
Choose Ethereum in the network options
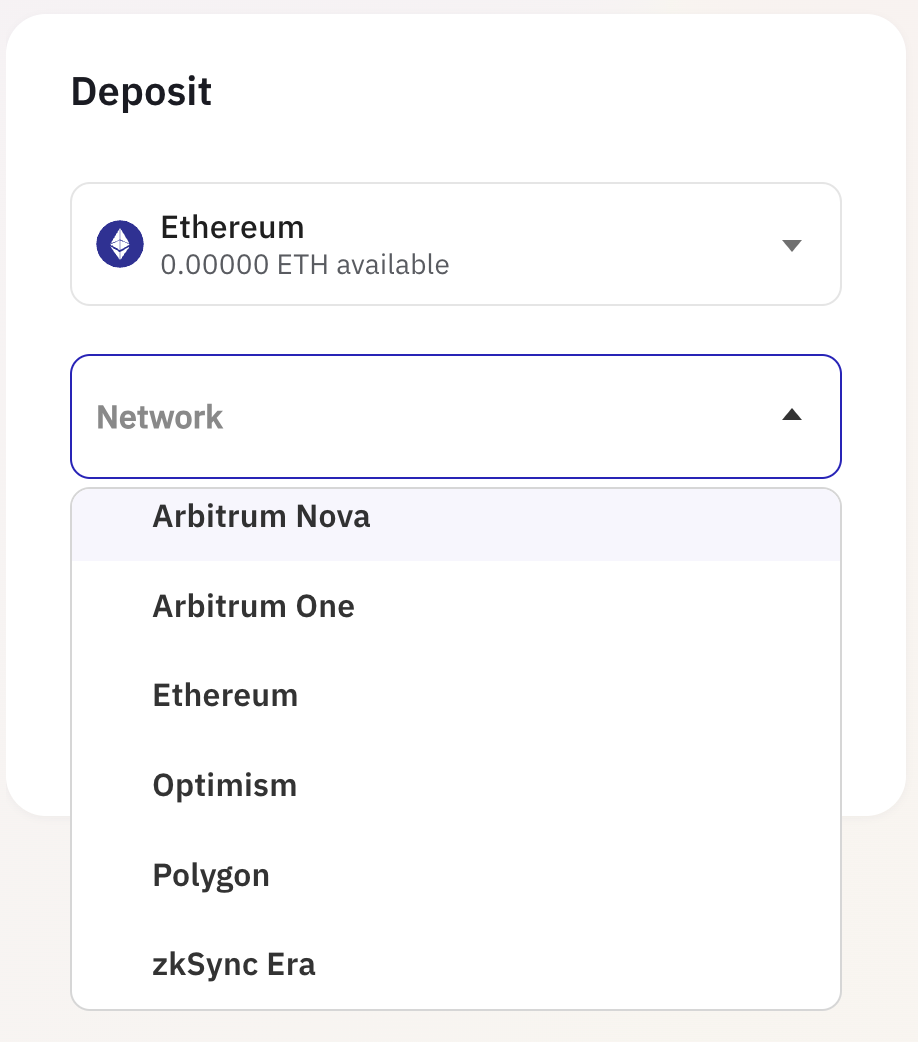pos(224,695)
